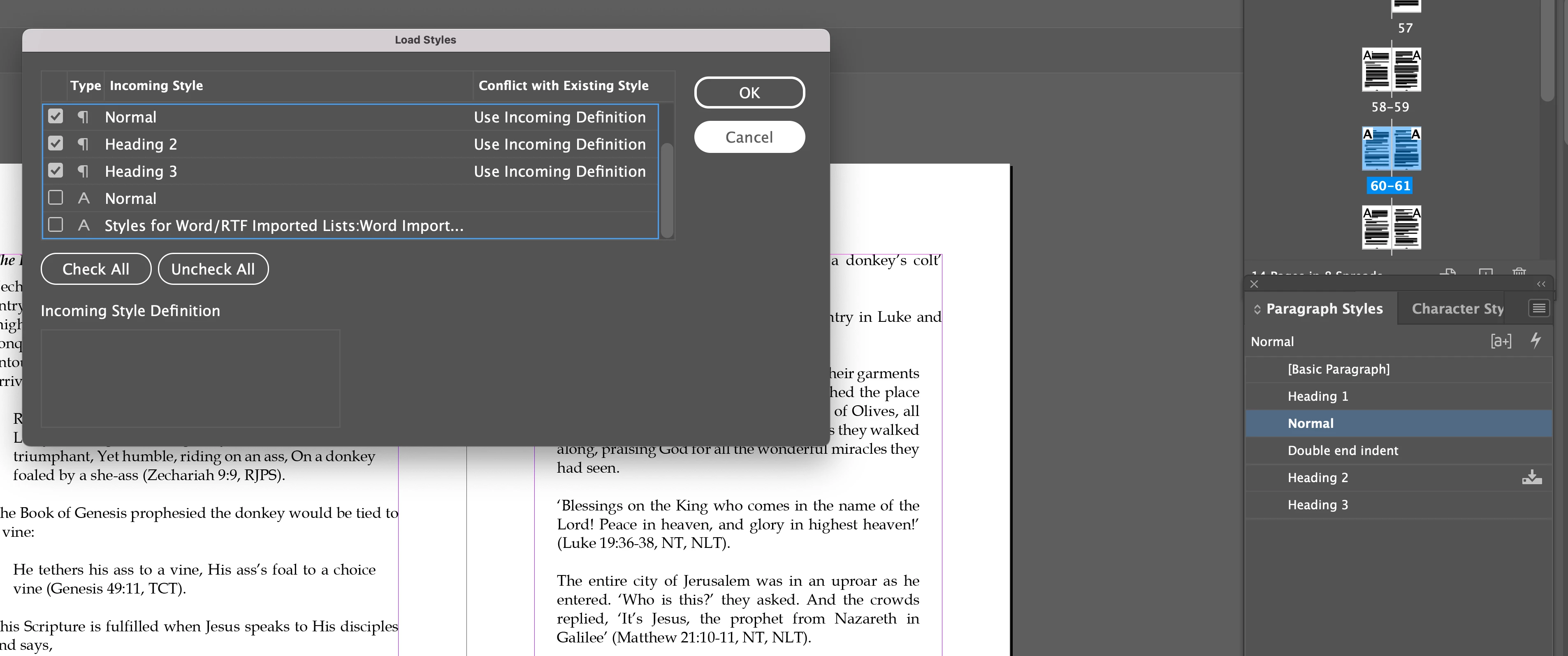Image resolution: width=1568 pixels, height=656 pixels.
Task: Close the styles panel with X icon
Action: pos(1254,284)
